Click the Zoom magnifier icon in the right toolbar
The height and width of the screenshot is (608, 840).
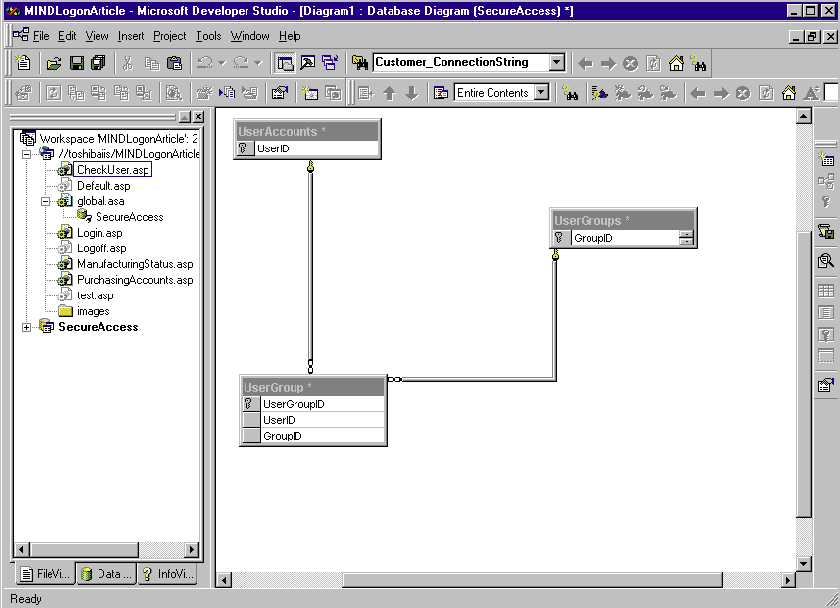tap(826, 261)
